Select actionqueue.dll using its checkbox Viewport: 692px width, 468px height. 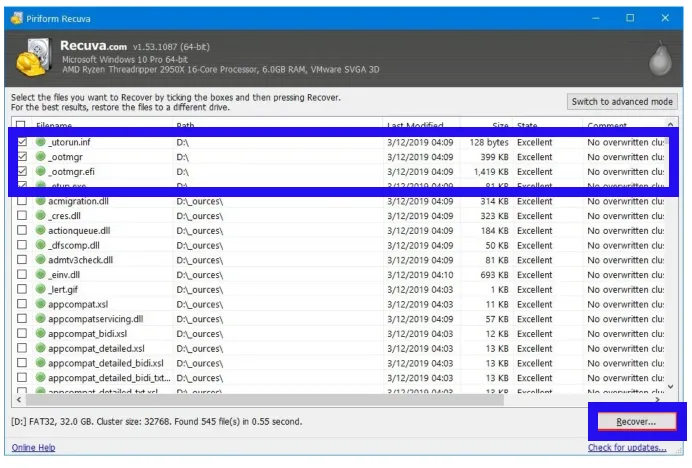[x=22, y=230]
